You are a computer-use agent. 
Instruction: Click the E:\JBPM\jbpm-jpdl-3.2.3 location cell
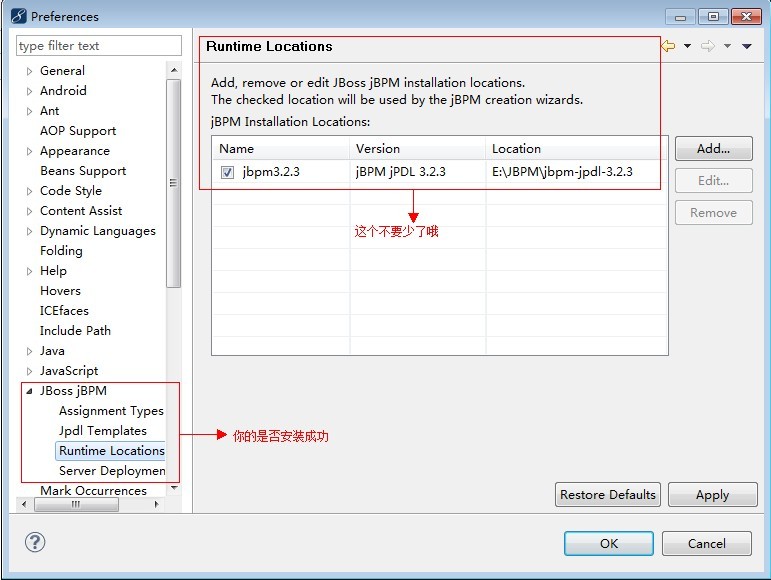[562, 172]
